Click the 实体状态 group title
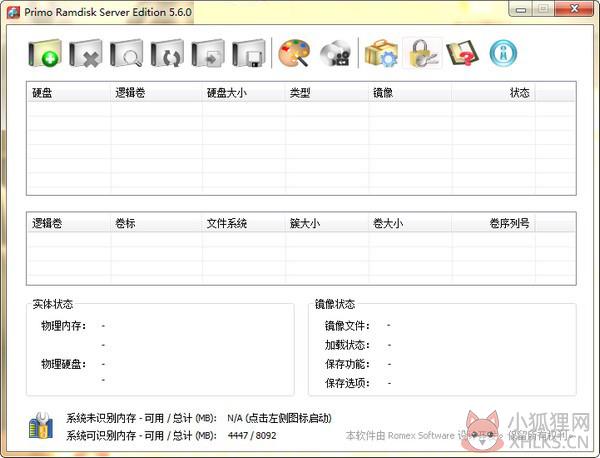600x458 pixels. 52,304
